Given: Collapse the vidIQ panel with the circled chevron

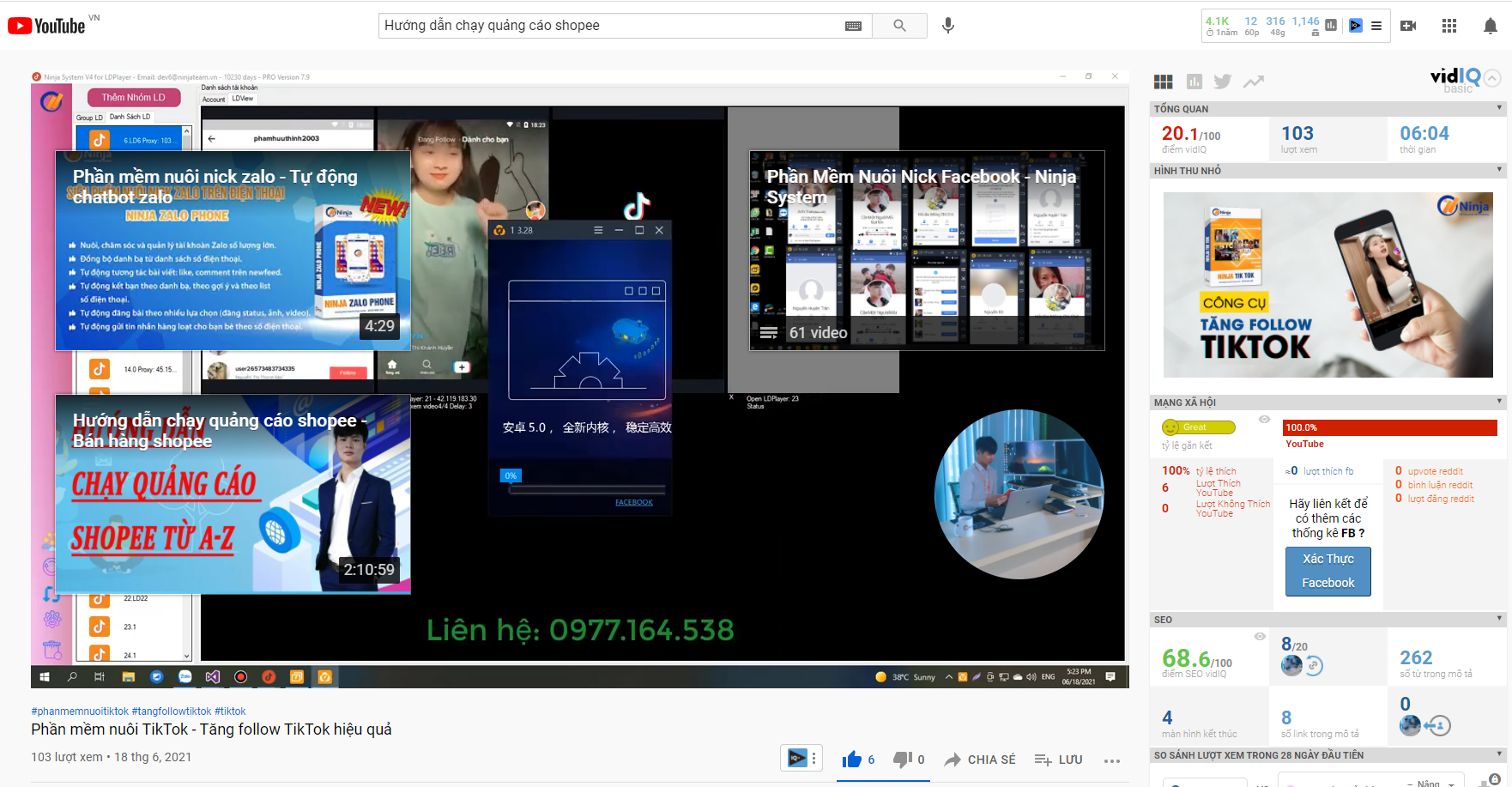Looking at the screenshot, I should pos(1492,78).
